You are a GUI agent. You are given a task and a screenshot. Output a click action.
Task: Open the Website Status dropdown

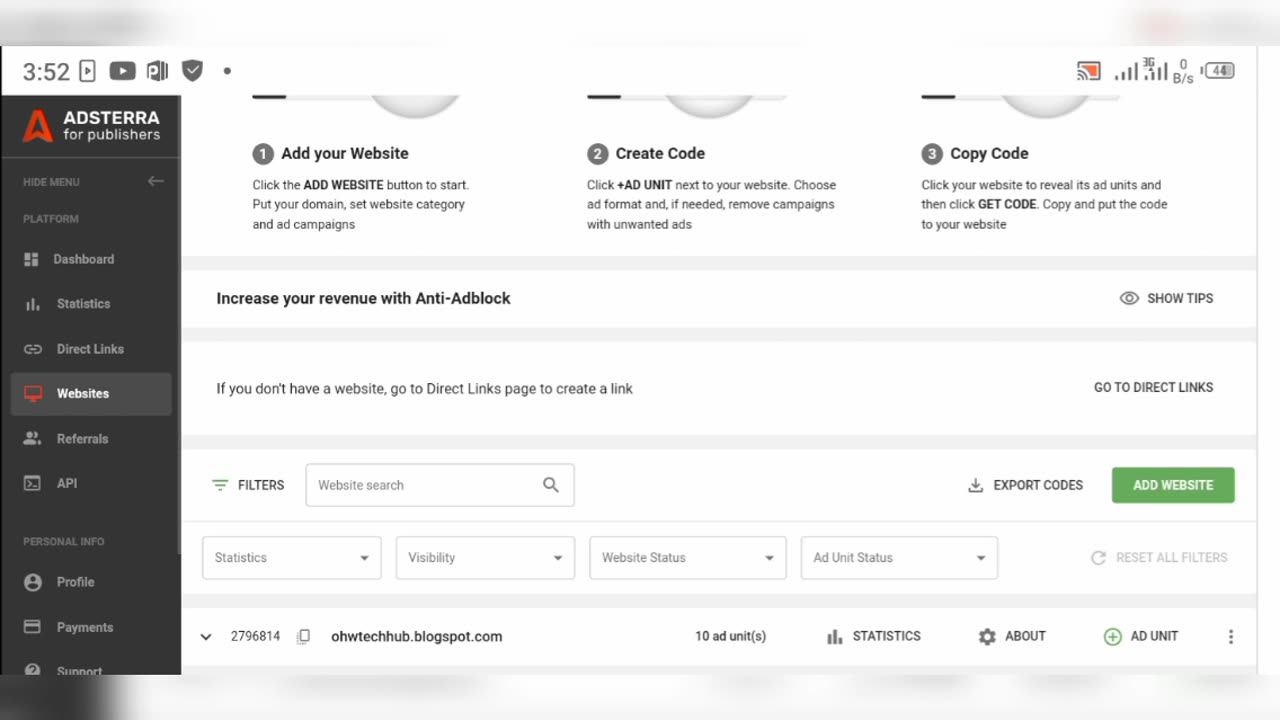pyautogui.click(x=688, y=558)
